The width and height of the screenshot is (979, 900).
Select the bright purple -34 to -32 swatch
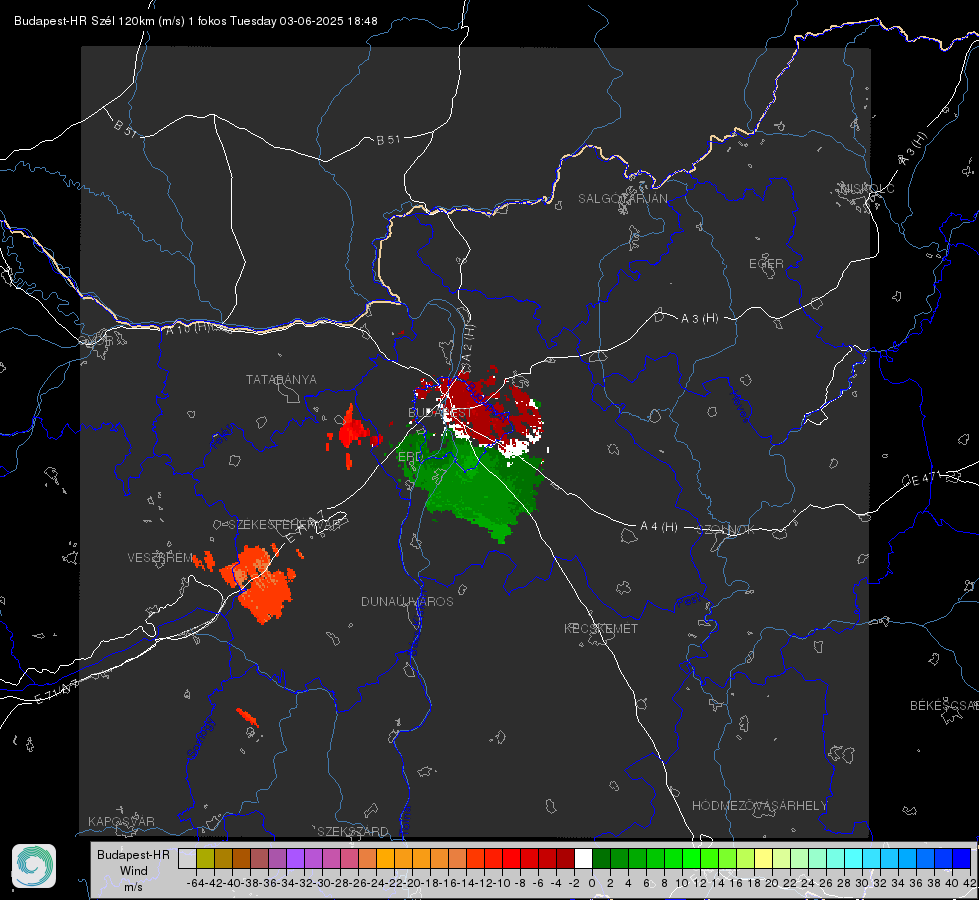295,858
